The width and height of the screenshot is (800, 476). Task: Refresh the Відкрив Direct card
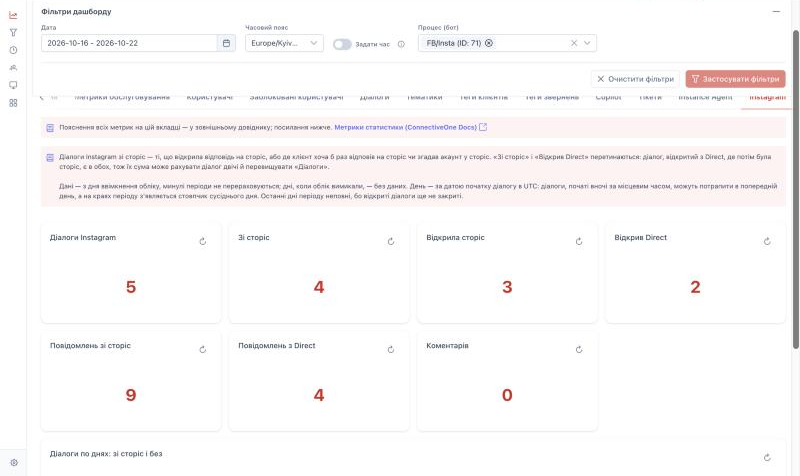767,241
